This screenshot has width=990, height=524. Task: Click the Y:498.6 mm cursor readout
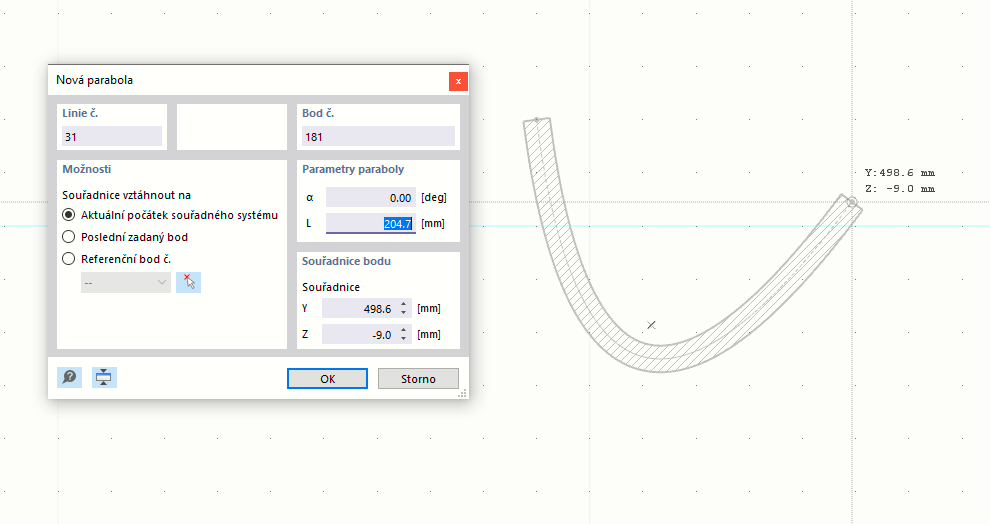pos(900,172)
